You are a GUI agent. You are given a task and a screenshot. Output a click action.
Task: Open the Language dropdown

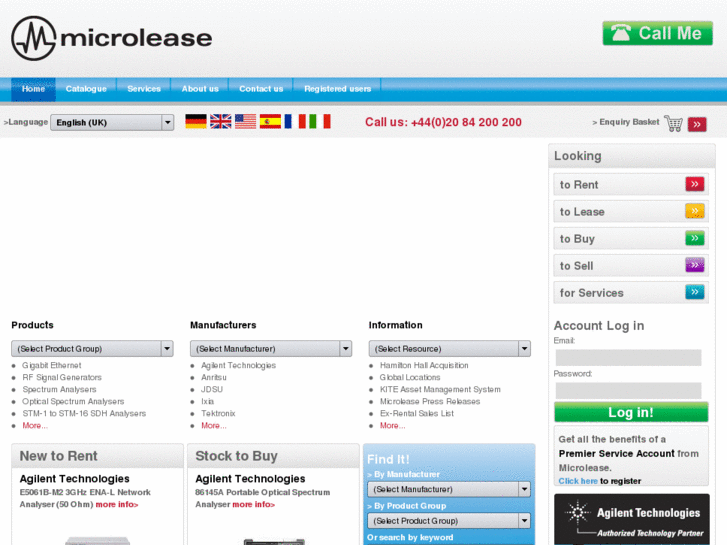click(112, 122)
